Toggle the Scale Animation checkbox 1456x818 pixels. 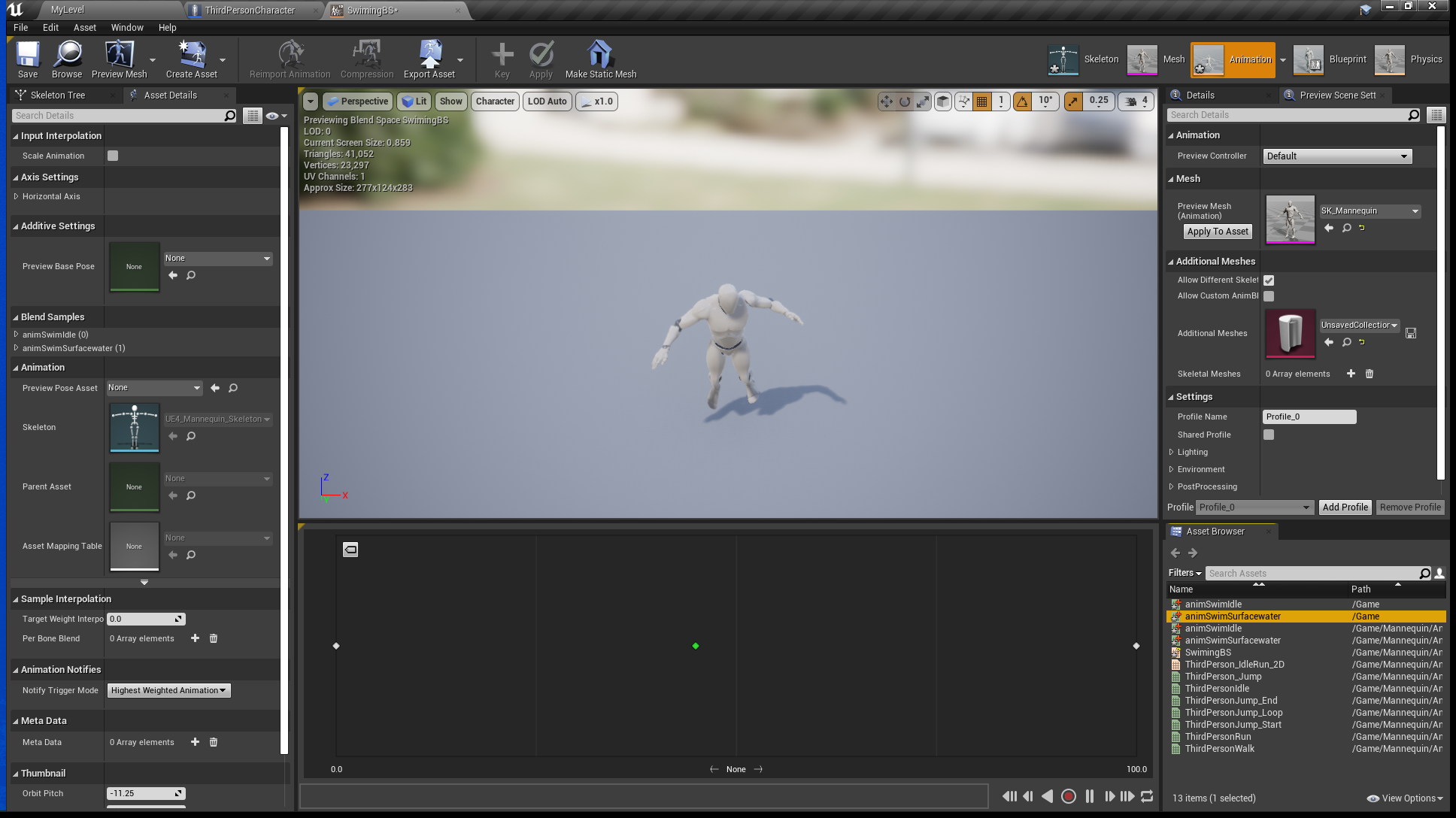[x=113, y=155]
